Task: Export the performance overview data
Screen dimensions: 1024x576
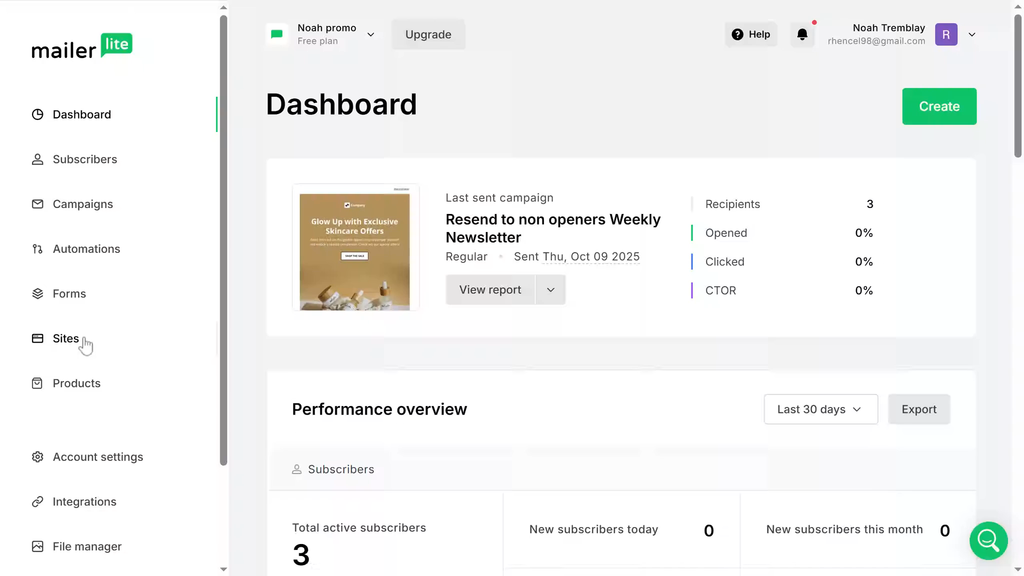Action: tap(918, 409)
